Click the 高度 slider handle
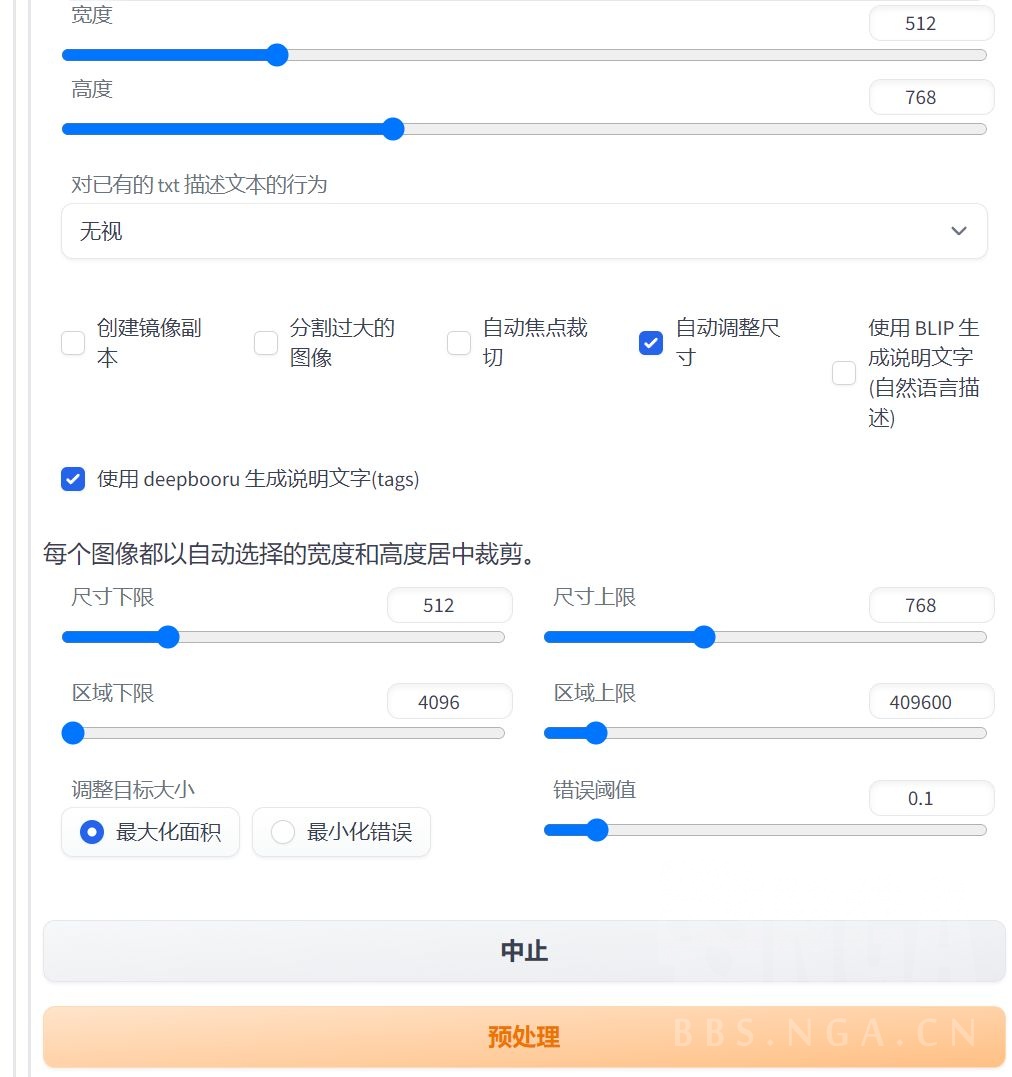Screen dimensions: 1012x1077 click(393, 129)
